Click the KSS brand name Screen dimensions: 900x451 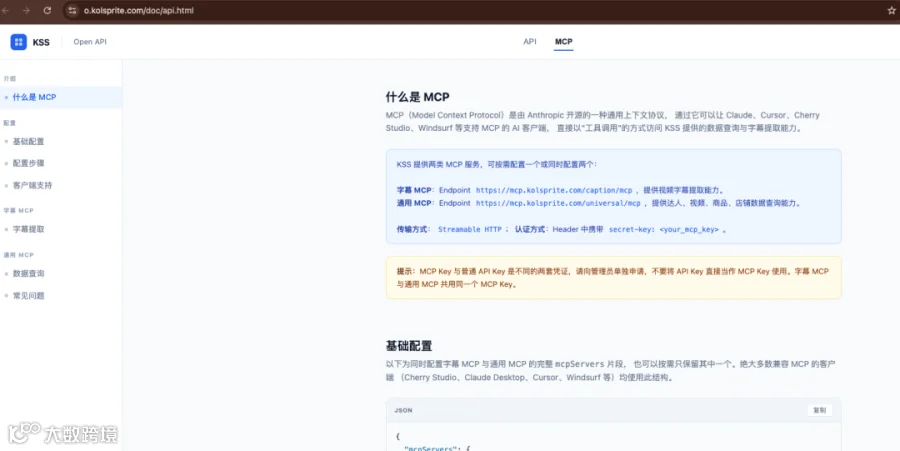41,42
